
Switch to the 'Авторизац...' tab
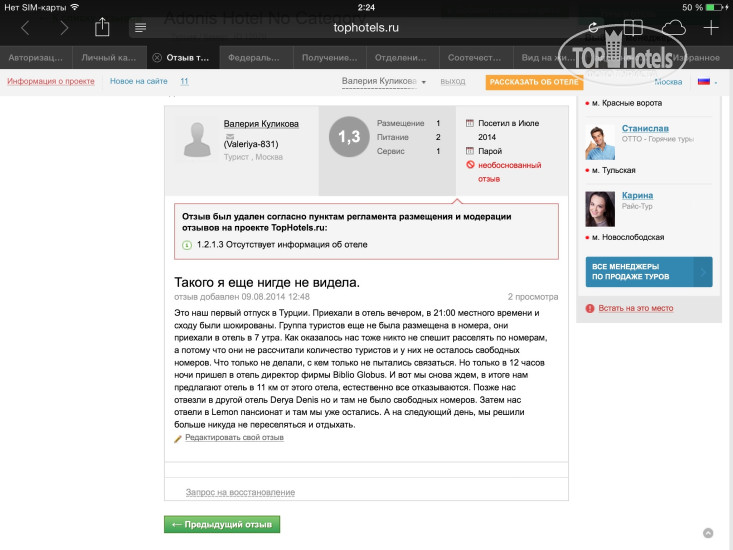pyautogui.click(x=36, y=57)
